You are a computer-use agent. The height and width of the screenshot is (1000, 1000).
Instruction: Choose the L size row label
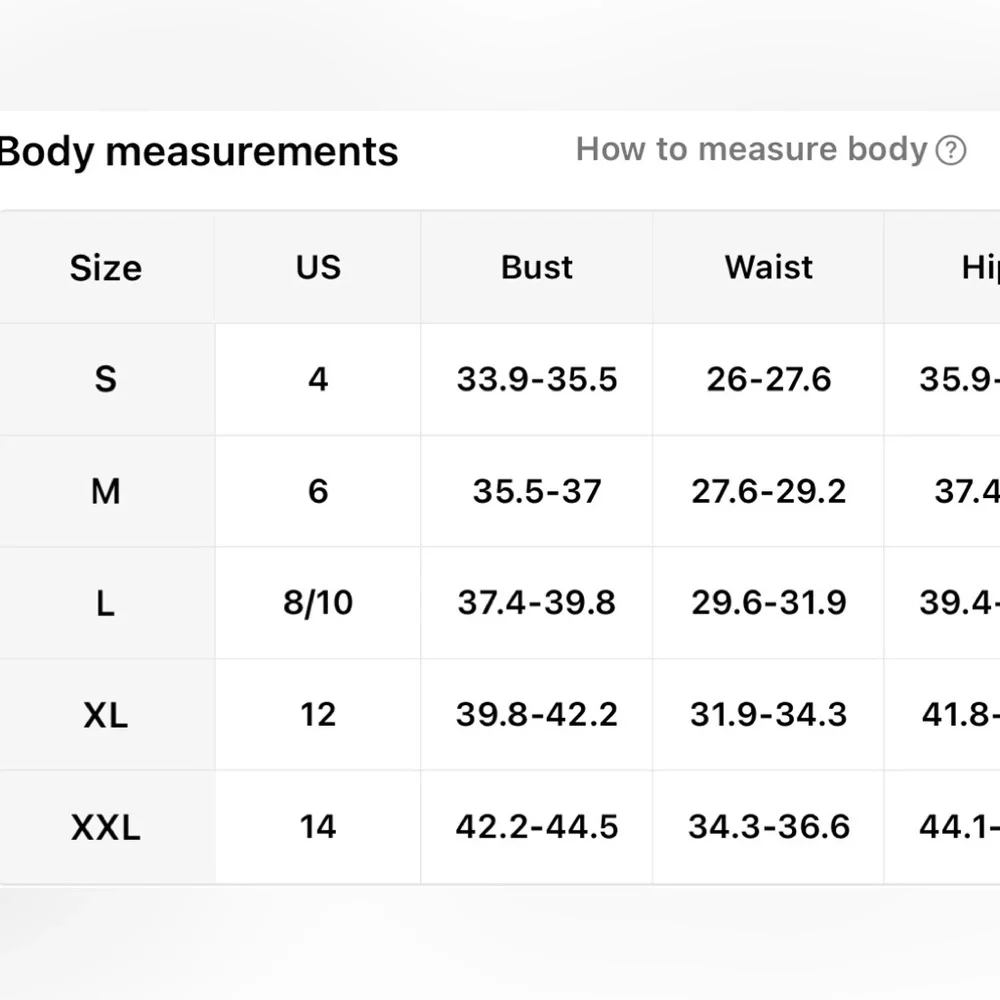(x=106, y=603)
